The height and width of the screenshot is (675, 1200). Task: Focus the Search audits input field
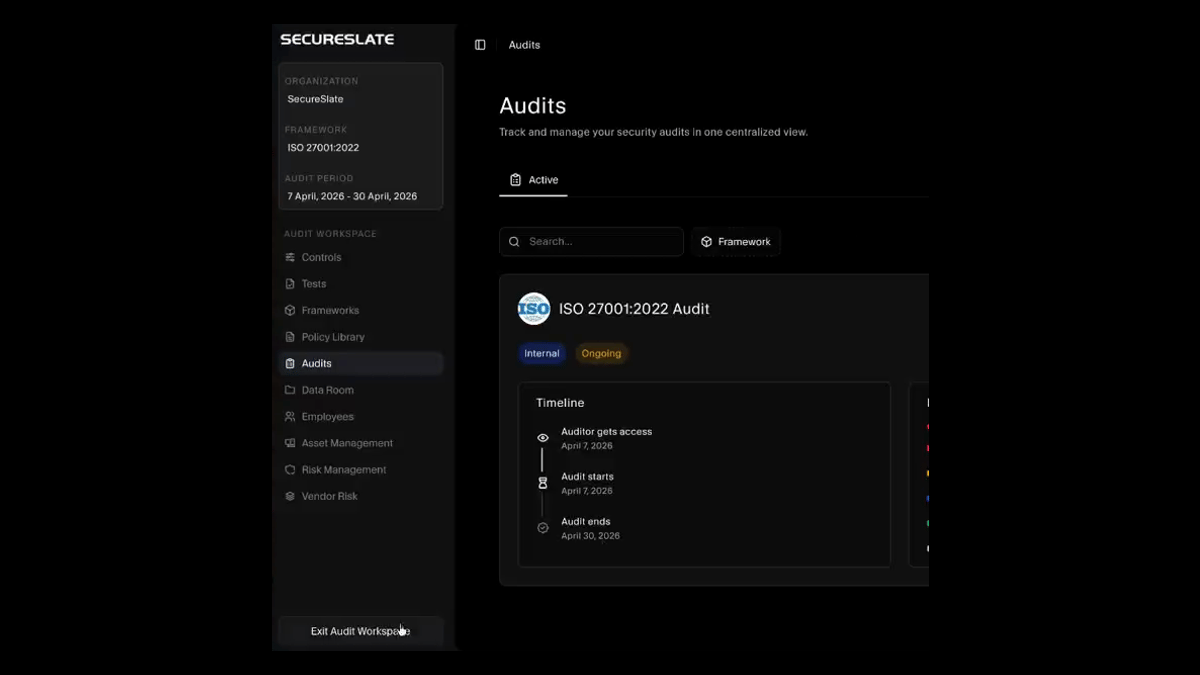click(591, 242)
